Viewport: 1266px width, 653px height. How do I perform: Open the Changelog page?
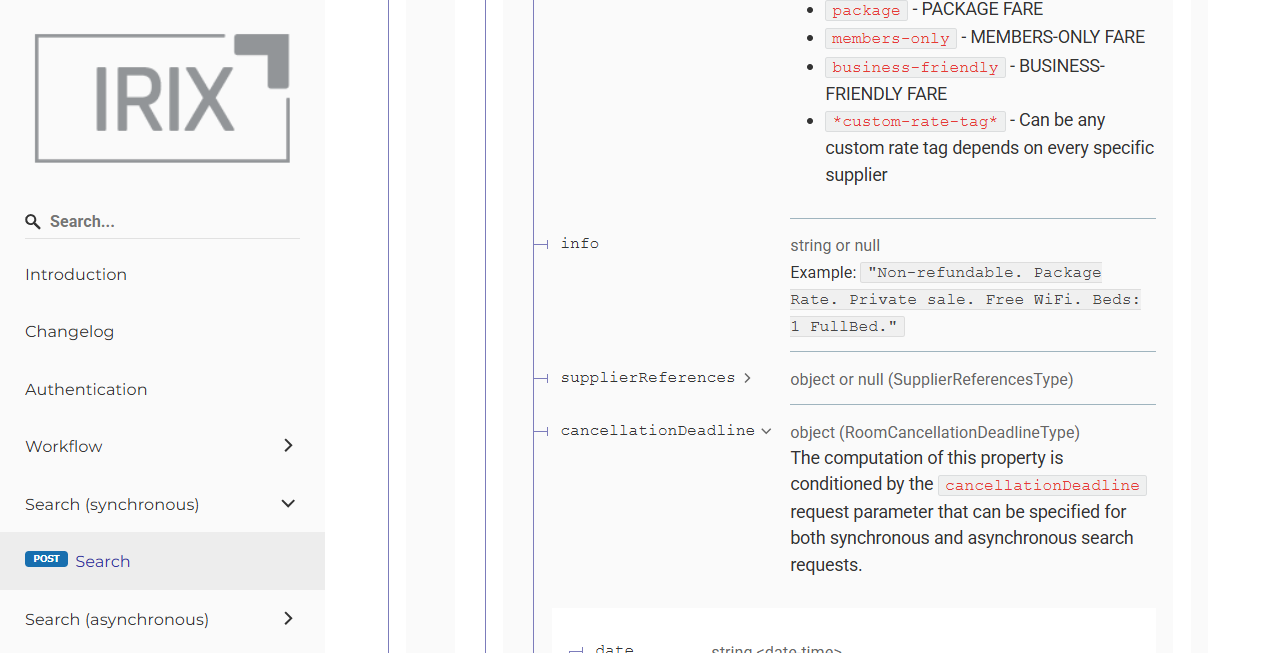tap(70, 332)
